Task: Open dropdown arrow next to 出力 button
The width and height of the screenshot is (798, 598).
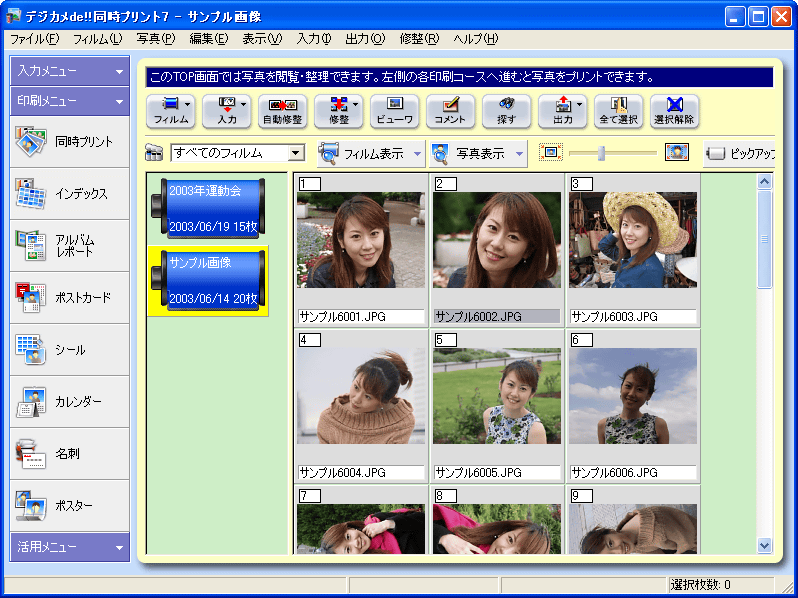Action: tap(580, 104)
